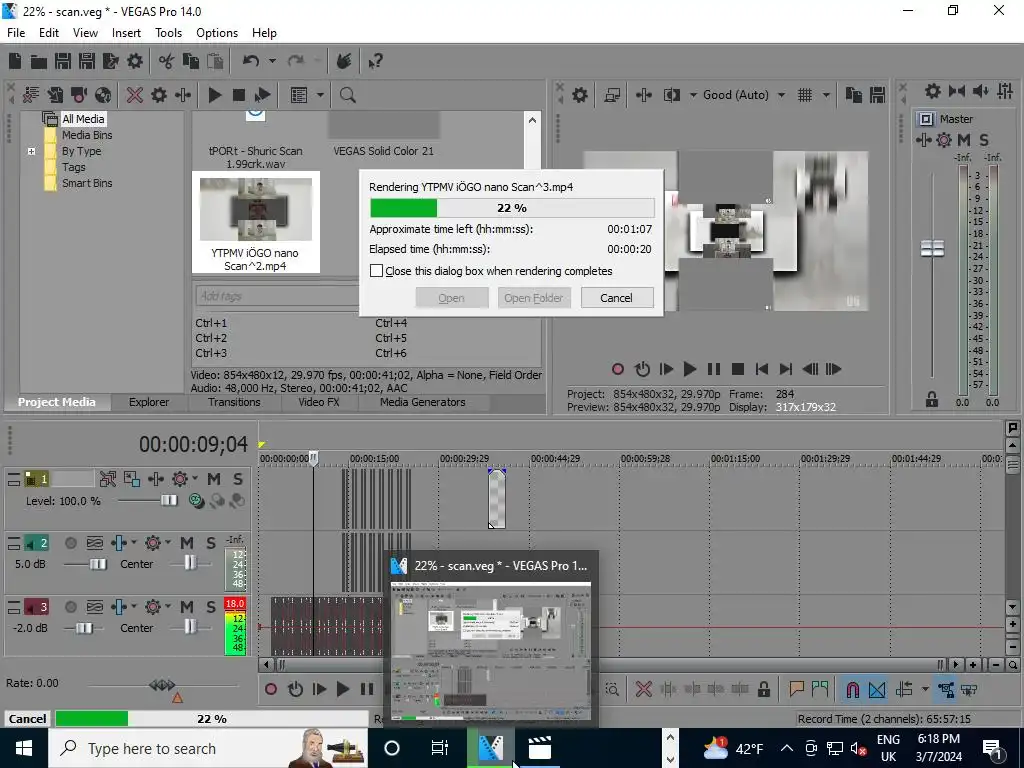1024x768 pixels.
Task: Click the Undo arrow icon
Action: (x=251, y=61)
